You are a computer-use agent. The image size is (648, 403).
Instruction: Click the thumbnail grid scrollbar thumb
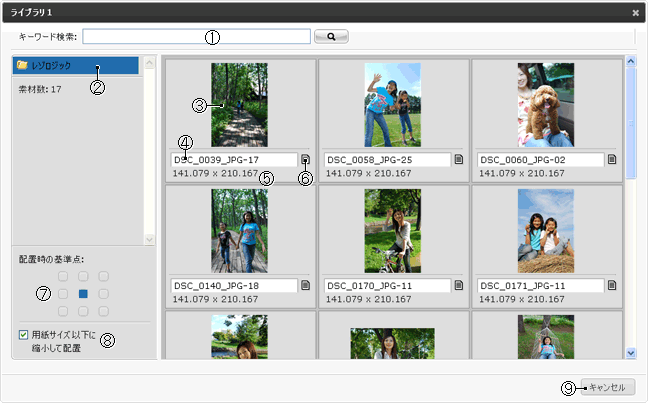[631, 123]
